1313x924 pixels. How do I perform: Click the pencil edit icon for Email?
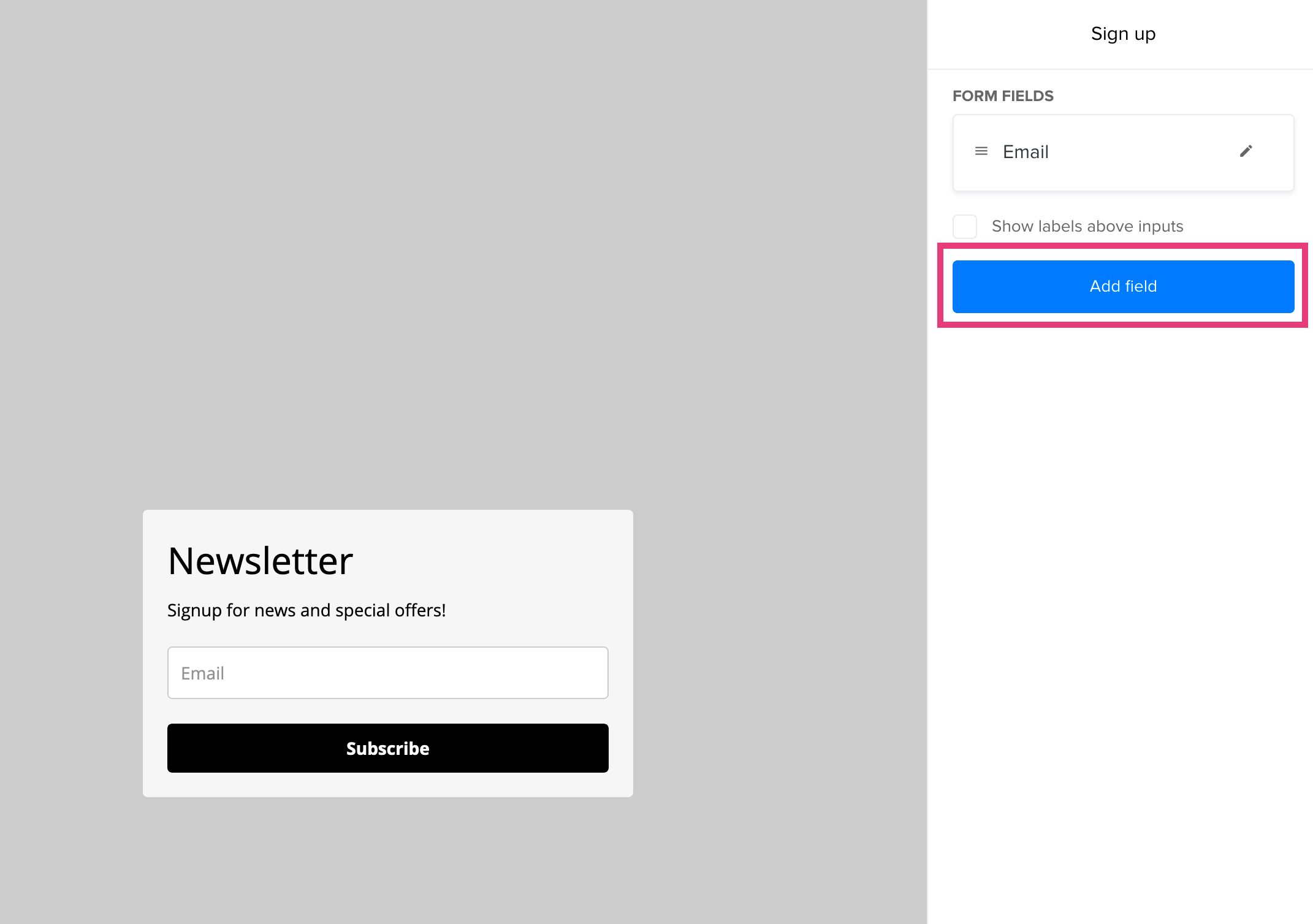[1246, 151]
